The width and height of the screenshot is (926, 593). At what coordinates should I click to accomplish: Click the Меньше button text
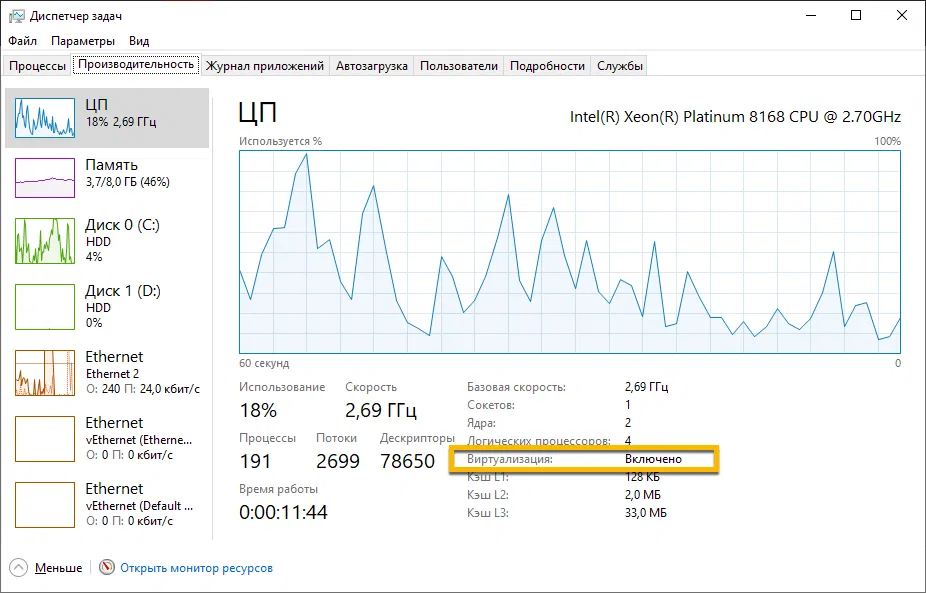coord(58,568)
